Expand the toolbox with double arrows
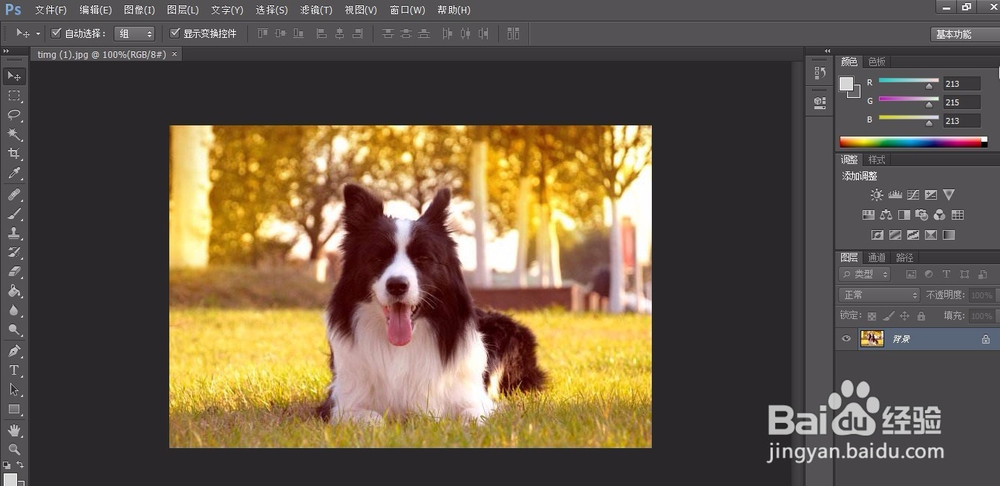The height and width of the screenshot is (486, 1000). (6, 51)
